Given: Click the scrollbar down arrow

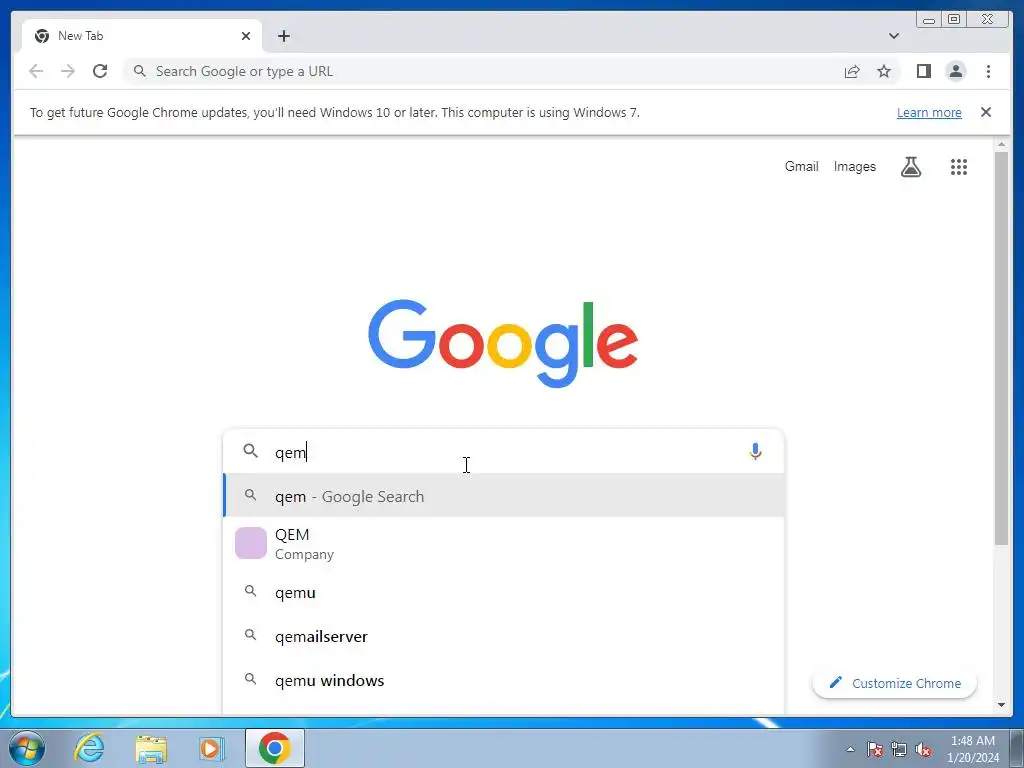Looking at the screenshot, I should click(x=1001, y=705).
